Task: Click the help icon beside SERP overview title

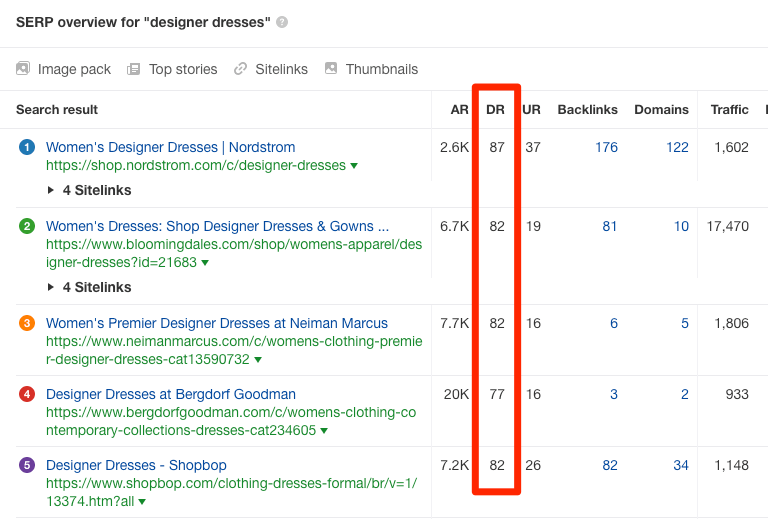Action: [x=282, y=22]
